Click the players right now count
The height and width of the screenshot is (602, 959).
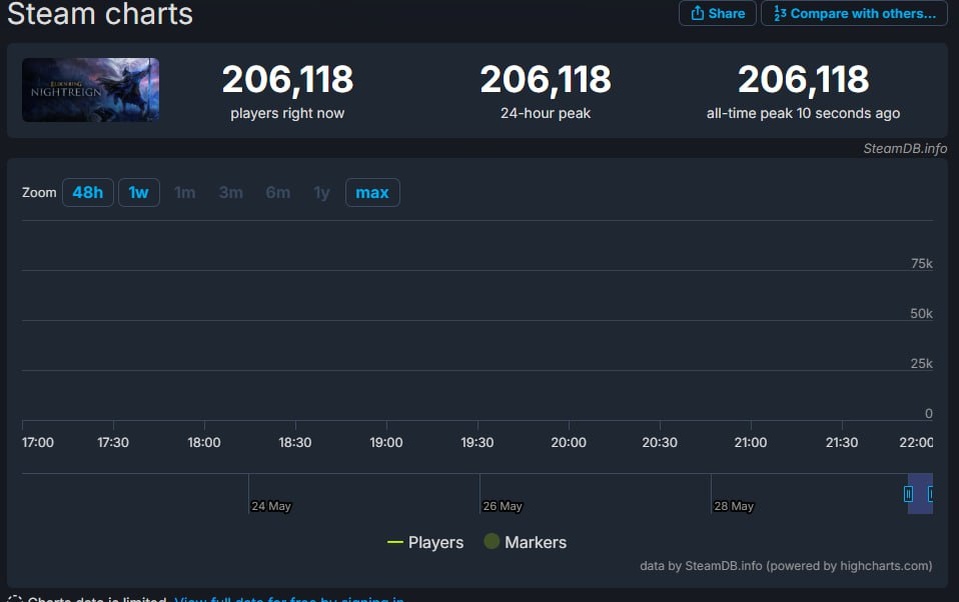[x=287, y=80]
